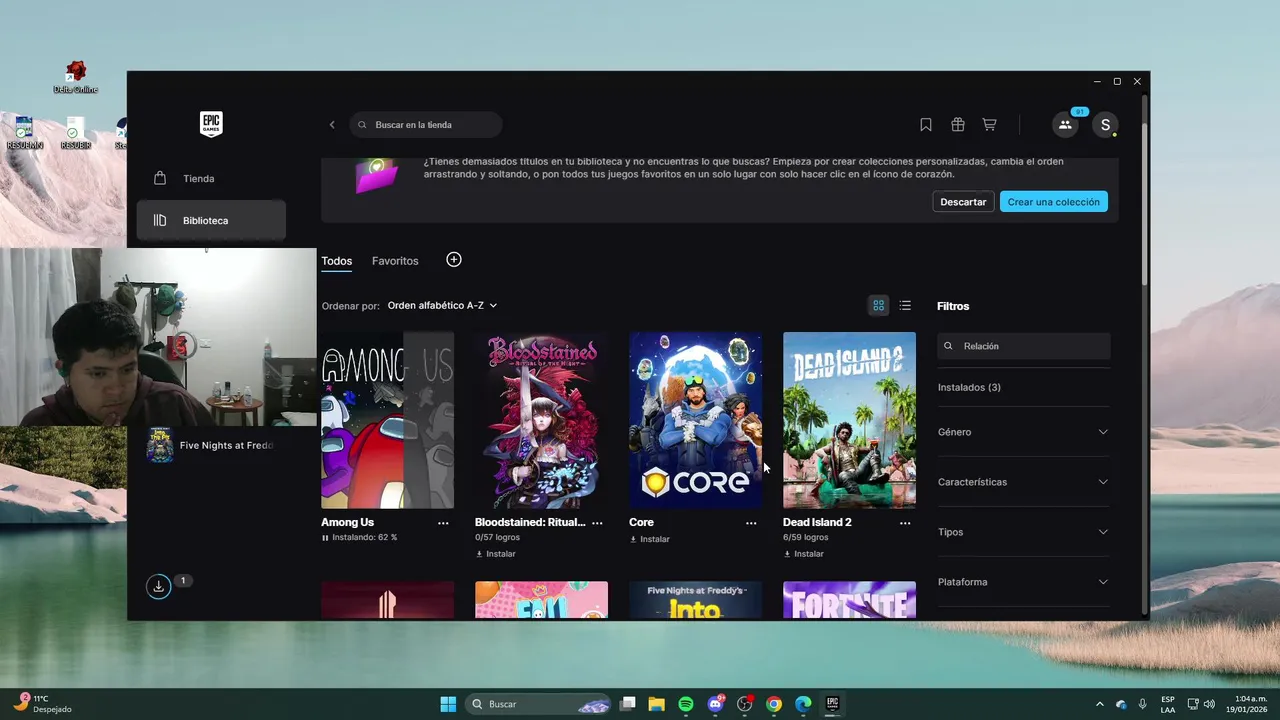Open the shopping cart
This screenshot has height=720, width=1280.
[x=989, y=125]
